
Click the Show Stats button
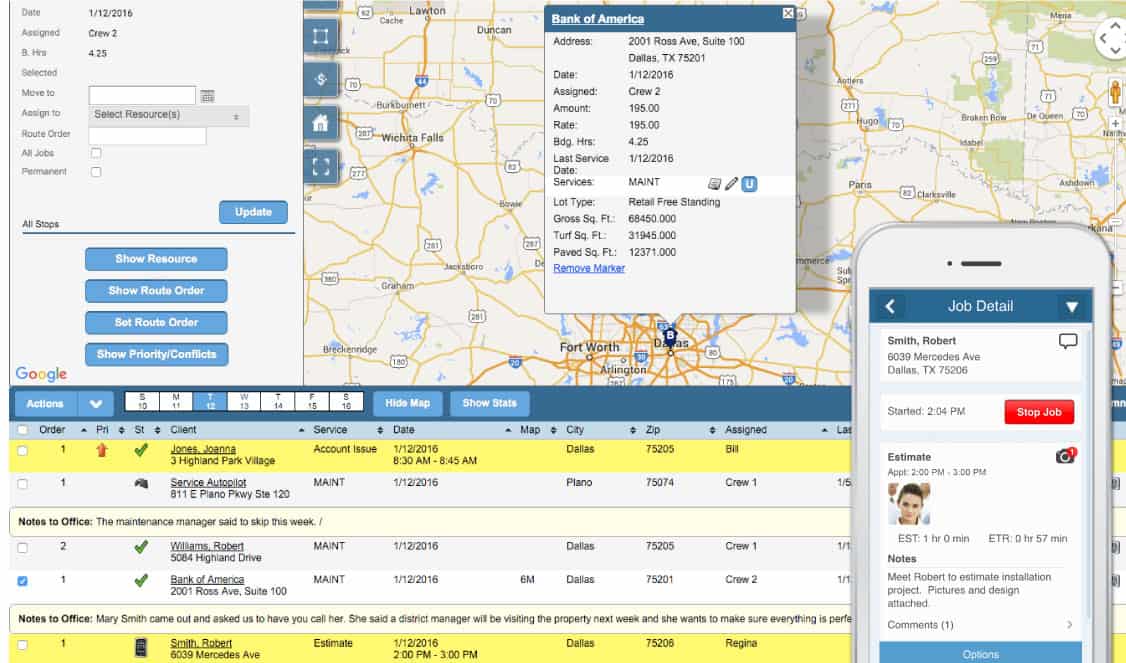[490, 404]
